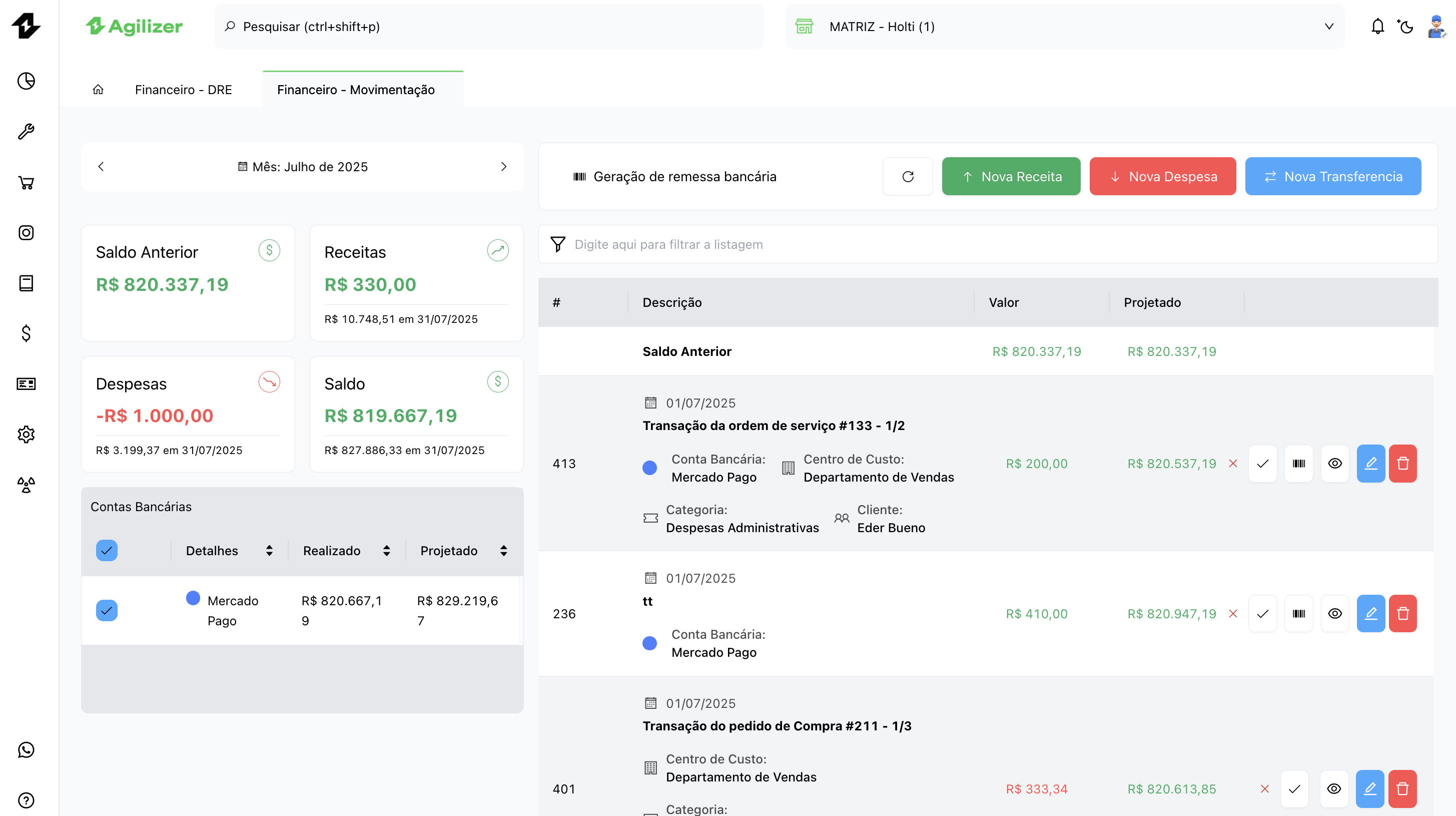Mark transaction 413 as confirmed with checkmark
Screen dimensions: 1456x816
[1263, 463]
